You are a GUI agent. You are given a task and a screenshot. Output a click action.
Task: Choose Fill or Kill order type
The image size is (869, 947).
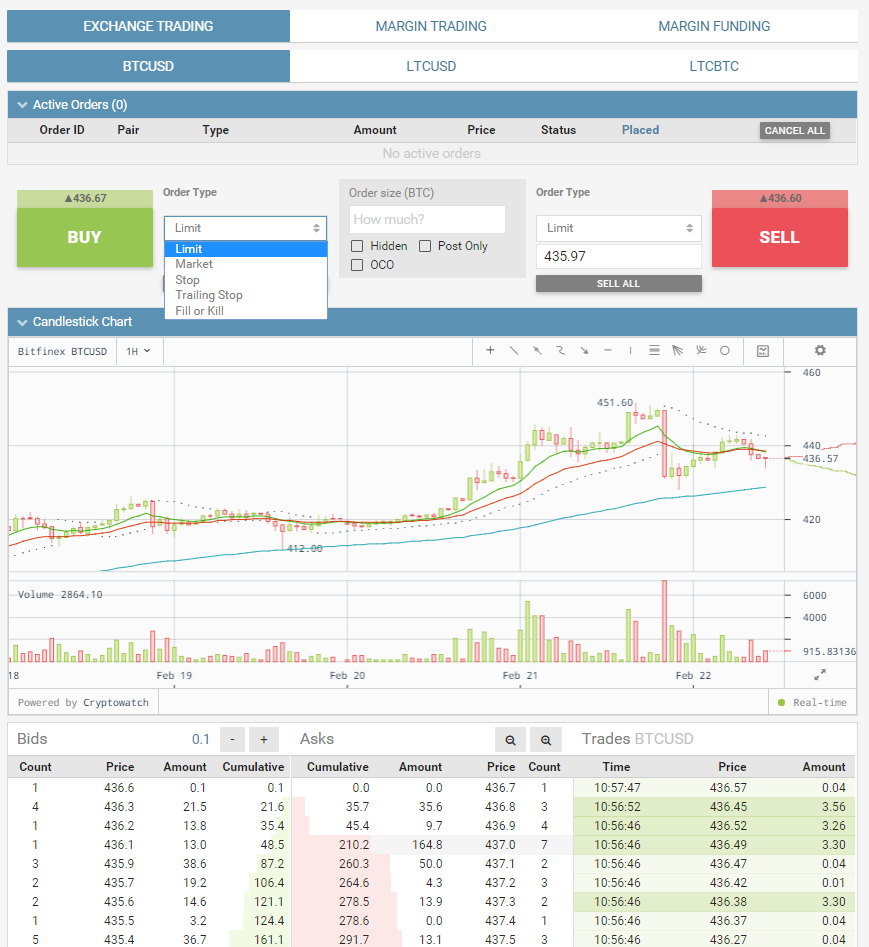point(246,310)
